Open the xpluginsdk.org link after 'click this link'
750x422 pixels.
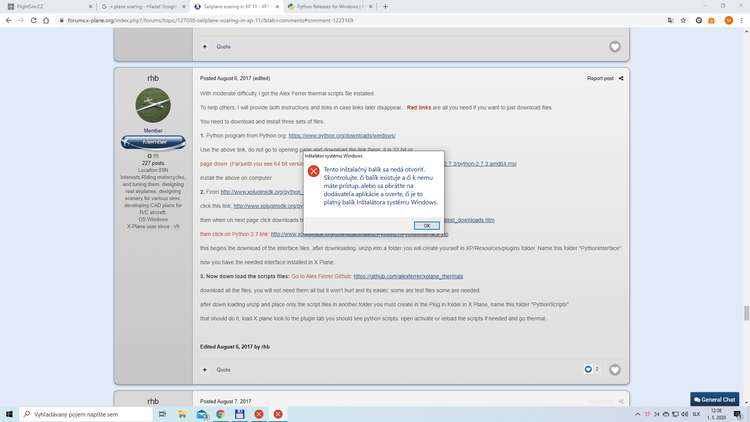(268, 206)
